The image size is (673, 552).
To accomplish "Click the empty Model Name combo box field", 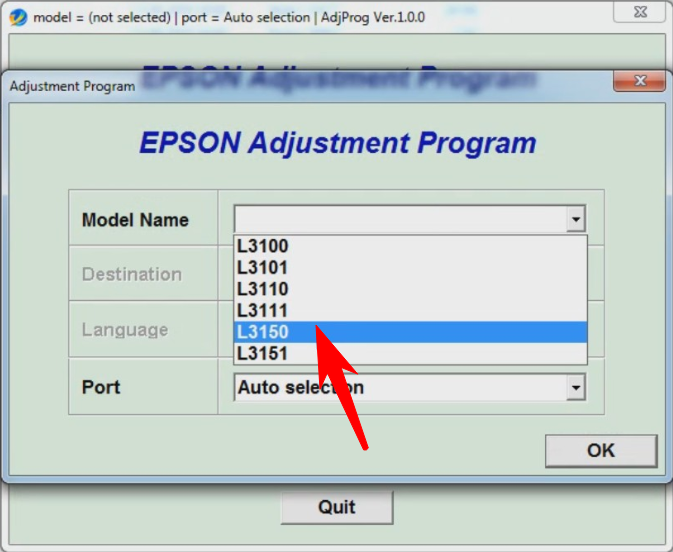I will coord(399,219).
